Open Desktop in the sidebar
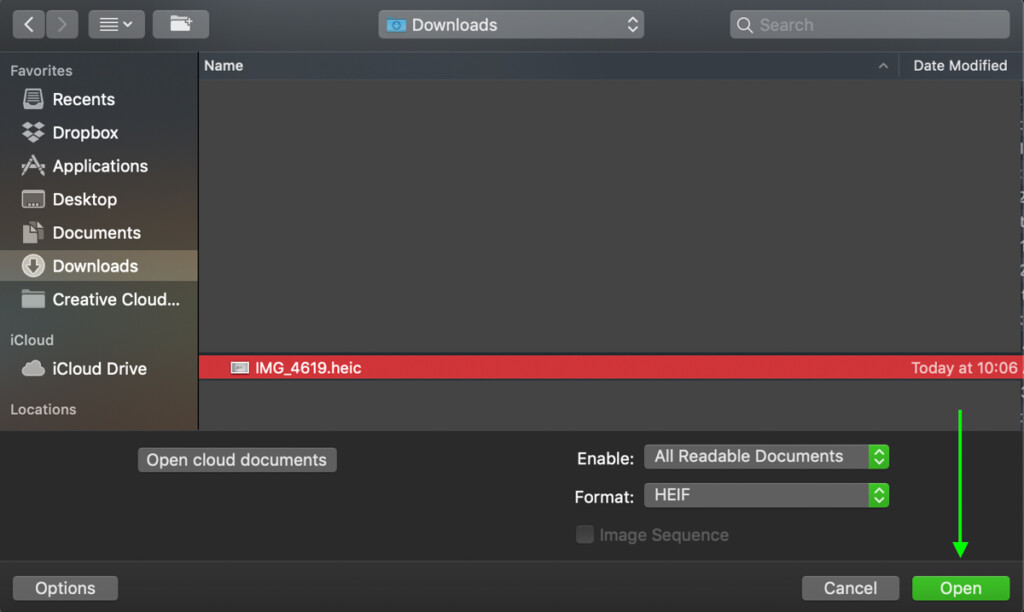This screenshot has width=1024, height=612. pyautogui.click(x=85, y=199)
